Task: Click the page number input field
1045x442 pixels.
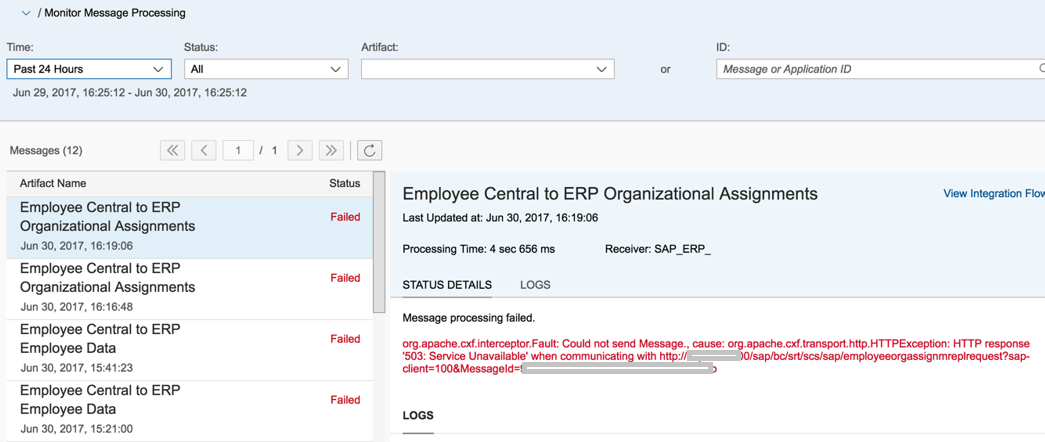Action: coord(238,151)
